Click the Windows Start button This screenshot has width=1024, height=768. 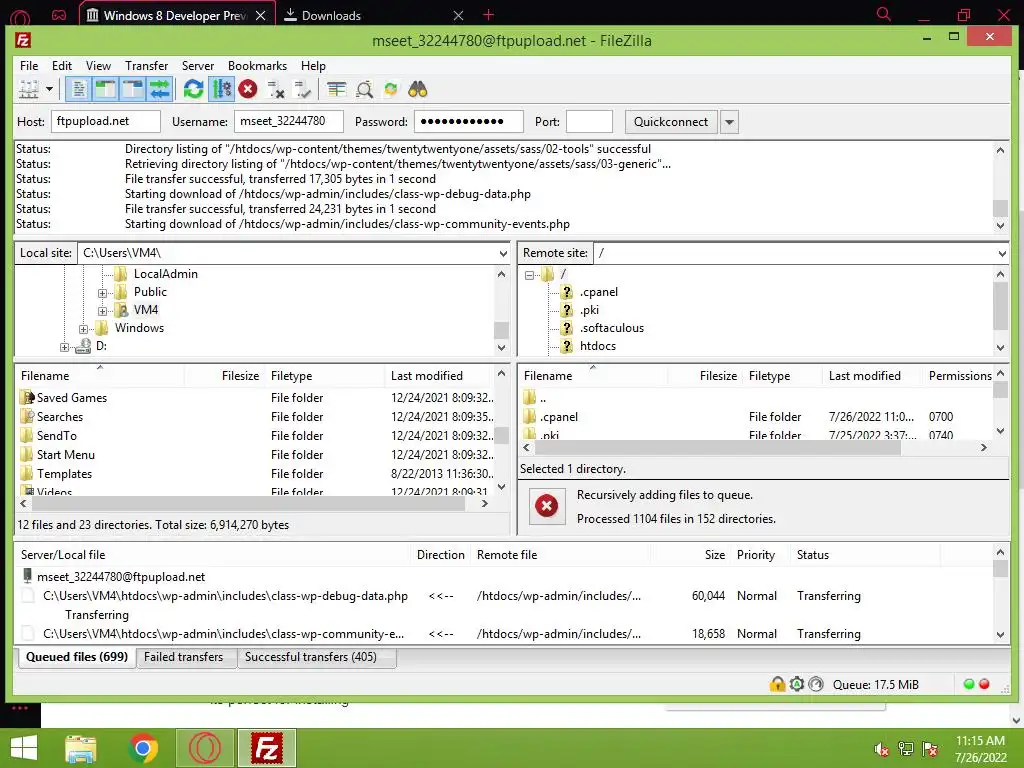pyautogui.click(x=24, y=748)
